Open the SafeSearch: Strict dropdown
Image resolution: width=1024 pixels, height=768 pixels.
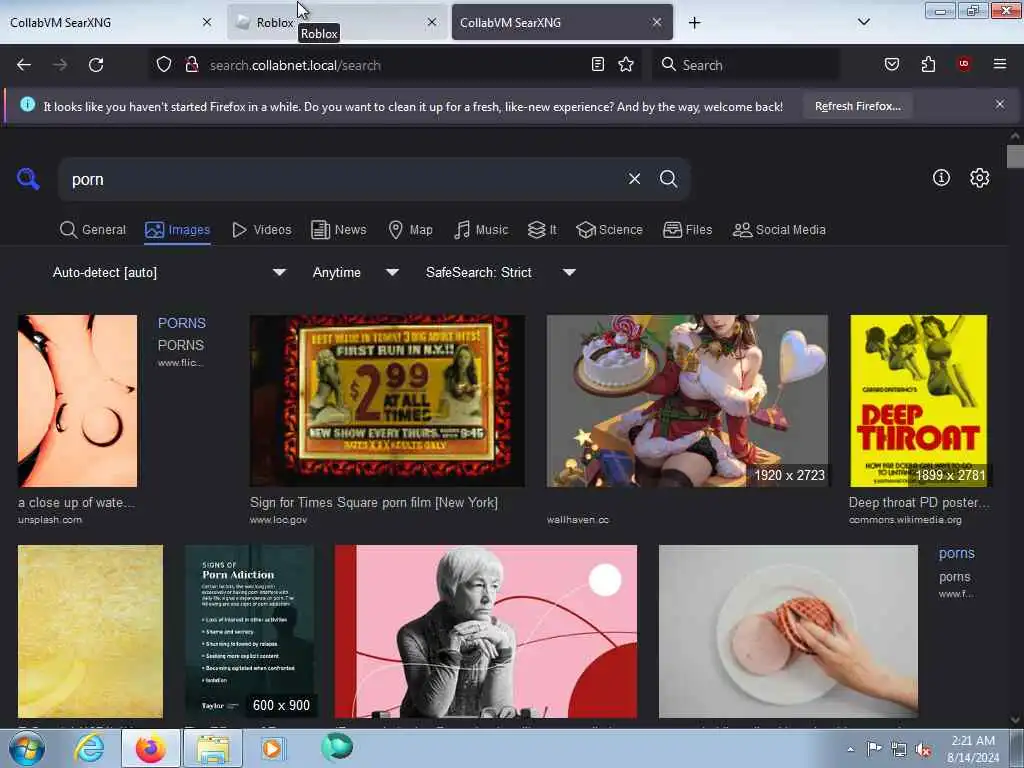(501, 272)
